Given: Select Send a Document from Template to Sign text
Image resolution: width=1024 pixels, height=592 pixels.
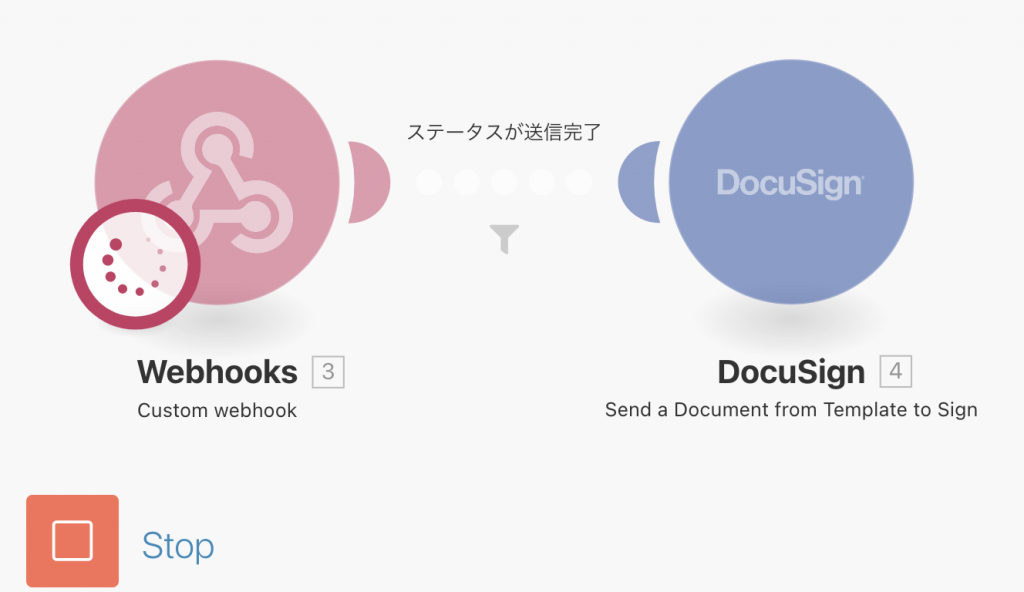Looking at the screenshot, I should click(x=791, y=410).
